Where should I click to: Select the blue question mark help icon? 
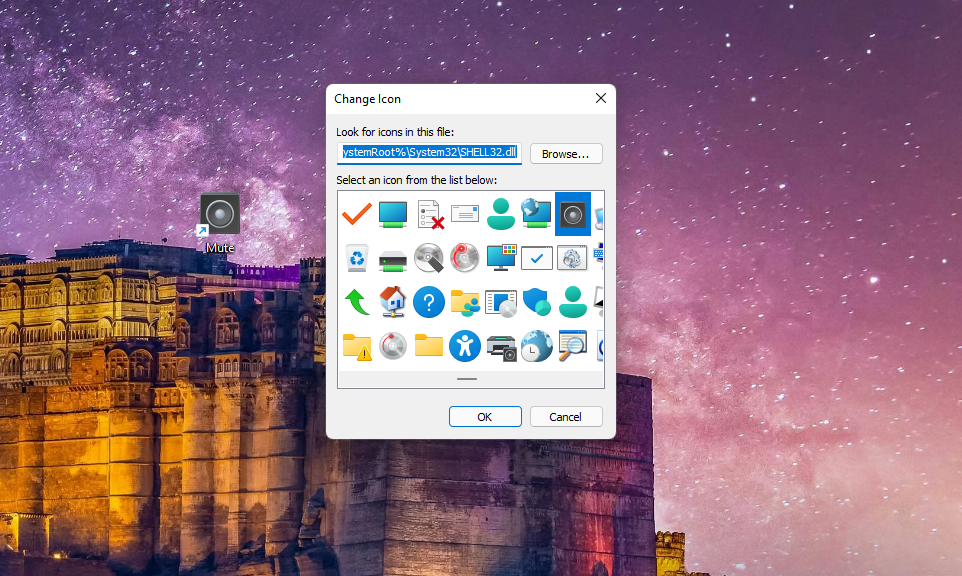429,302
